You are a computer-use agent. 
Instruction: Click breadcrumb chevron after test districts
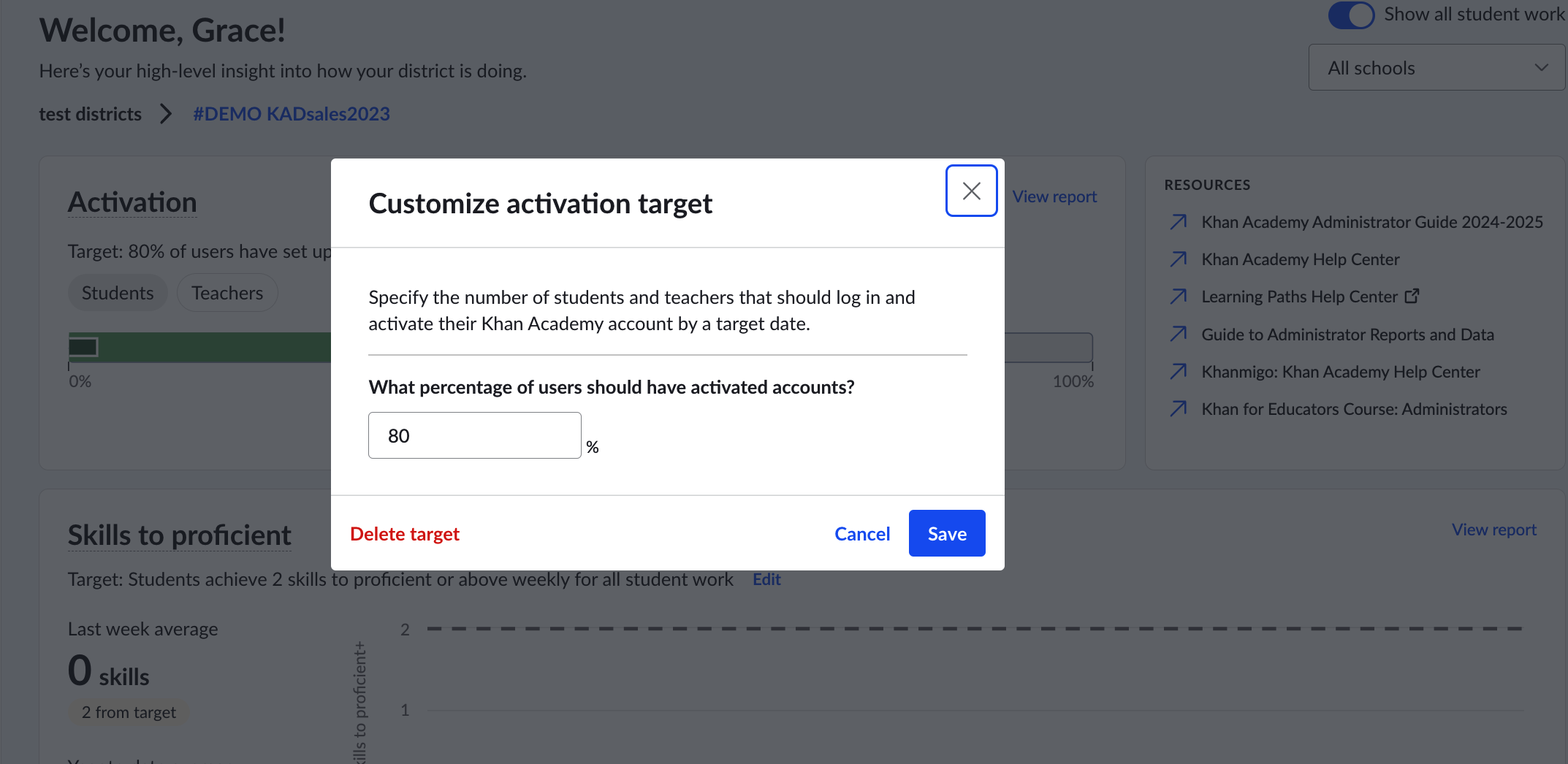[x=166, y=114]
